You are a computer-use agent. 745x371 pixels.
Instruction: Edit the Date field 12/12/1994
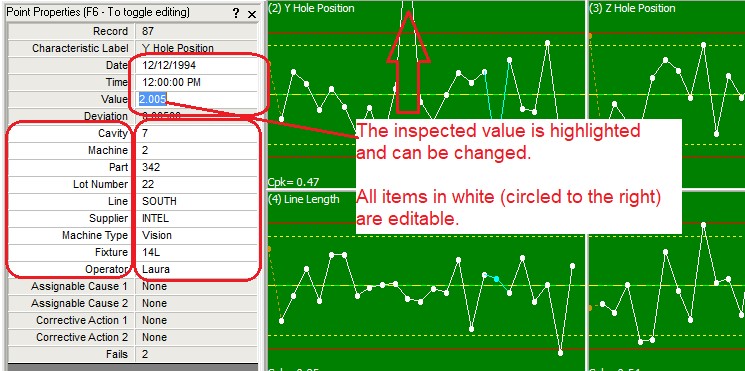click(197, 65)
